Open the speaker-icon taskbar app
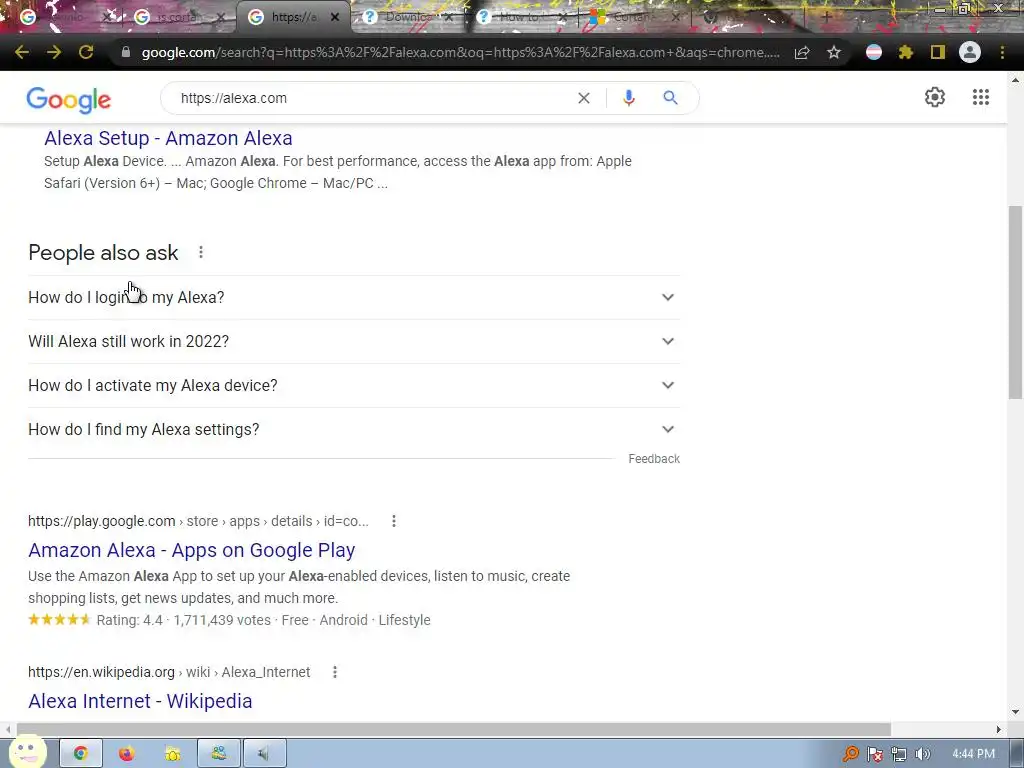Viewport: 1024px width, 768px height. click(264, 754)
